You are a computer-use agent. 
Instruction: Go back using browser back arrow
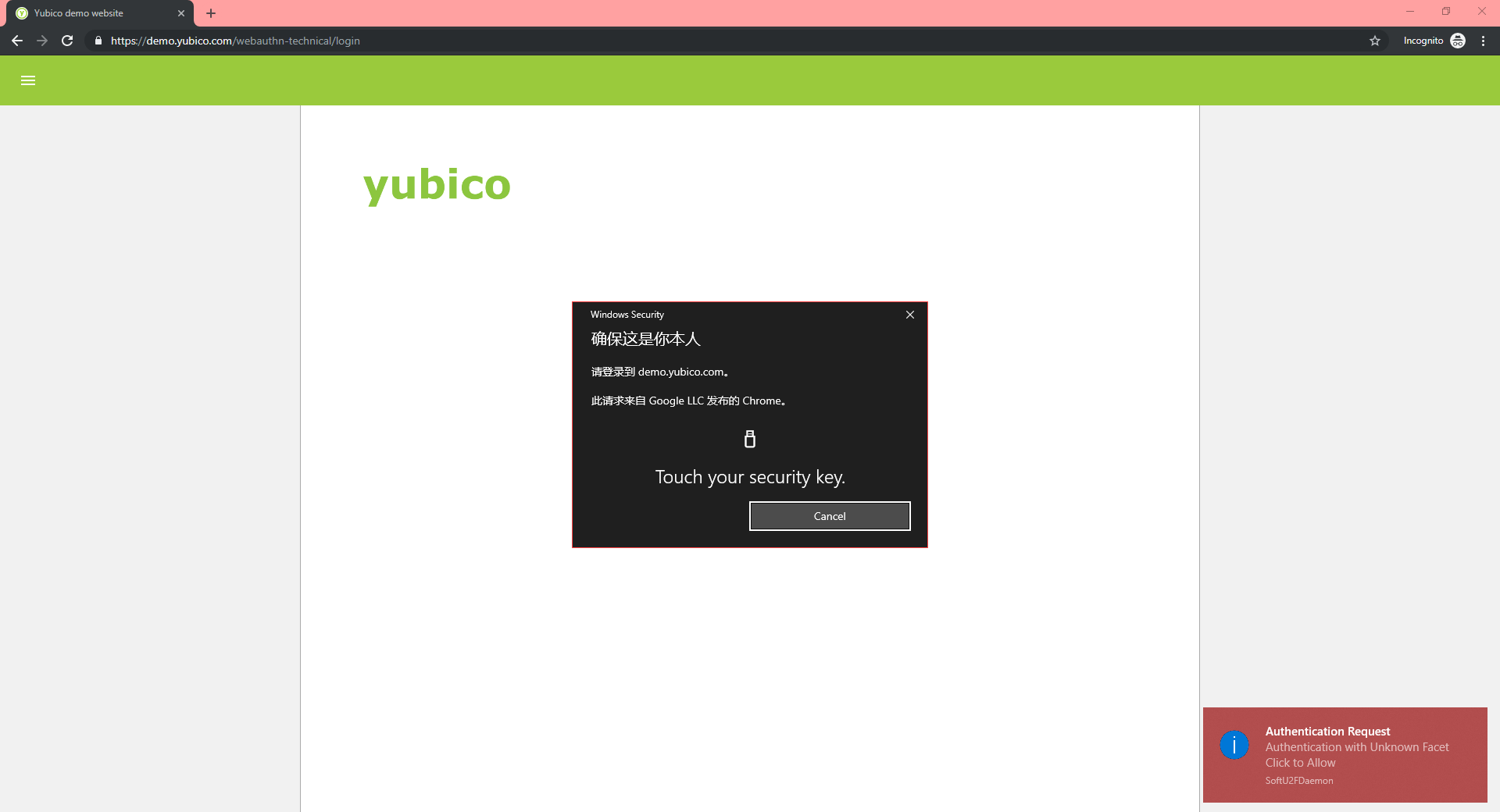point(17,41)
